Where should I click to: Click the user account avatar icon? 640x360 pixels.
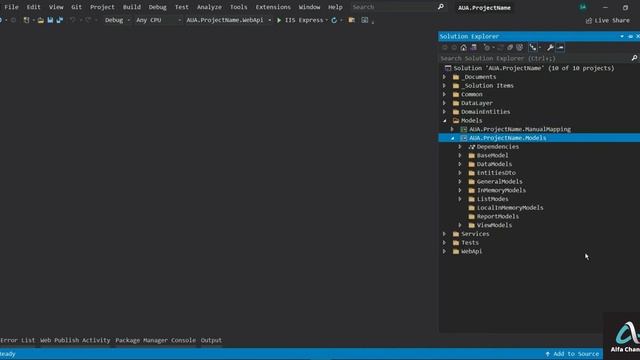(x=583, y=7)
